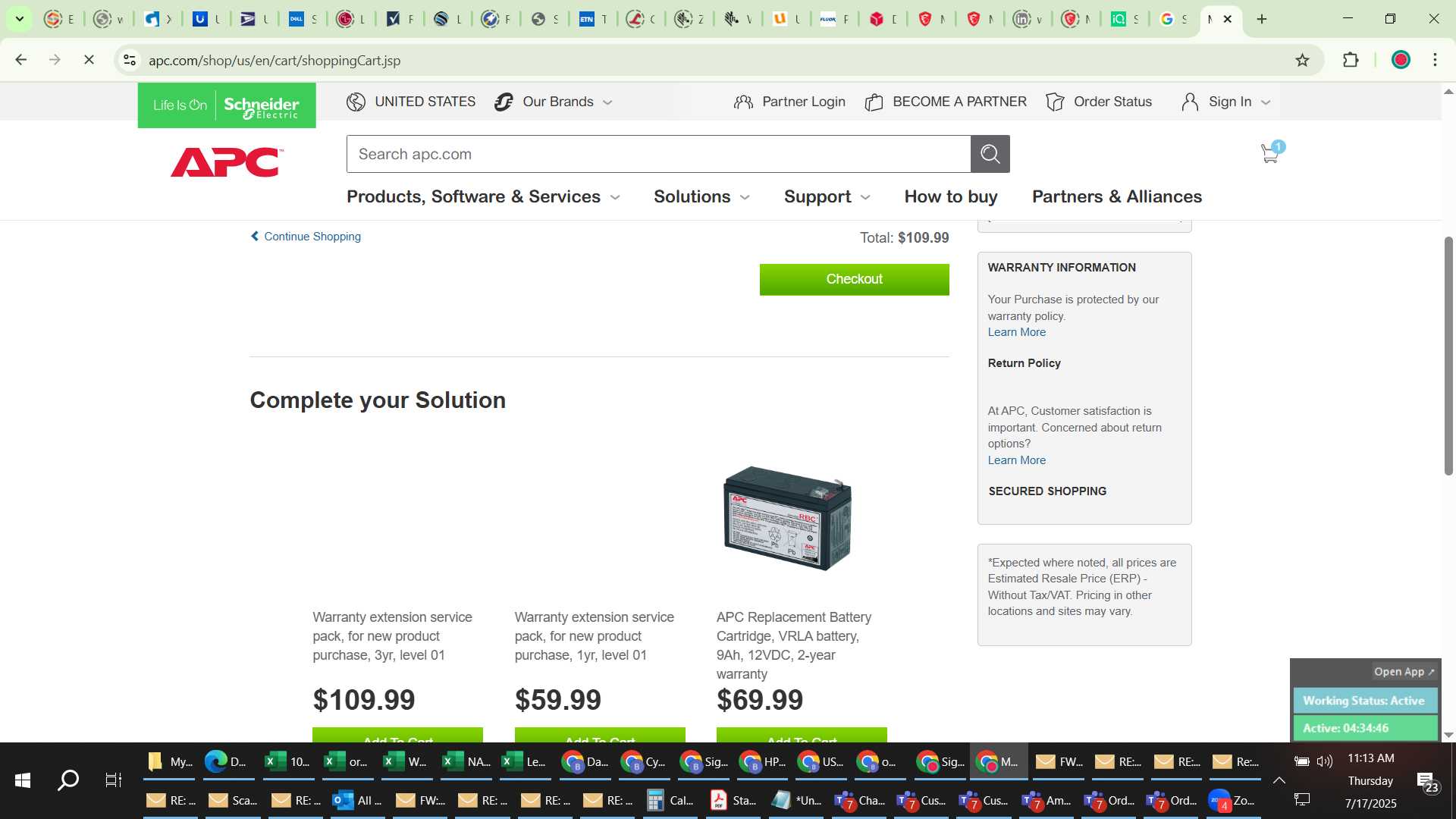Expand Products, Software & Services menu

[x=484, y=196]
